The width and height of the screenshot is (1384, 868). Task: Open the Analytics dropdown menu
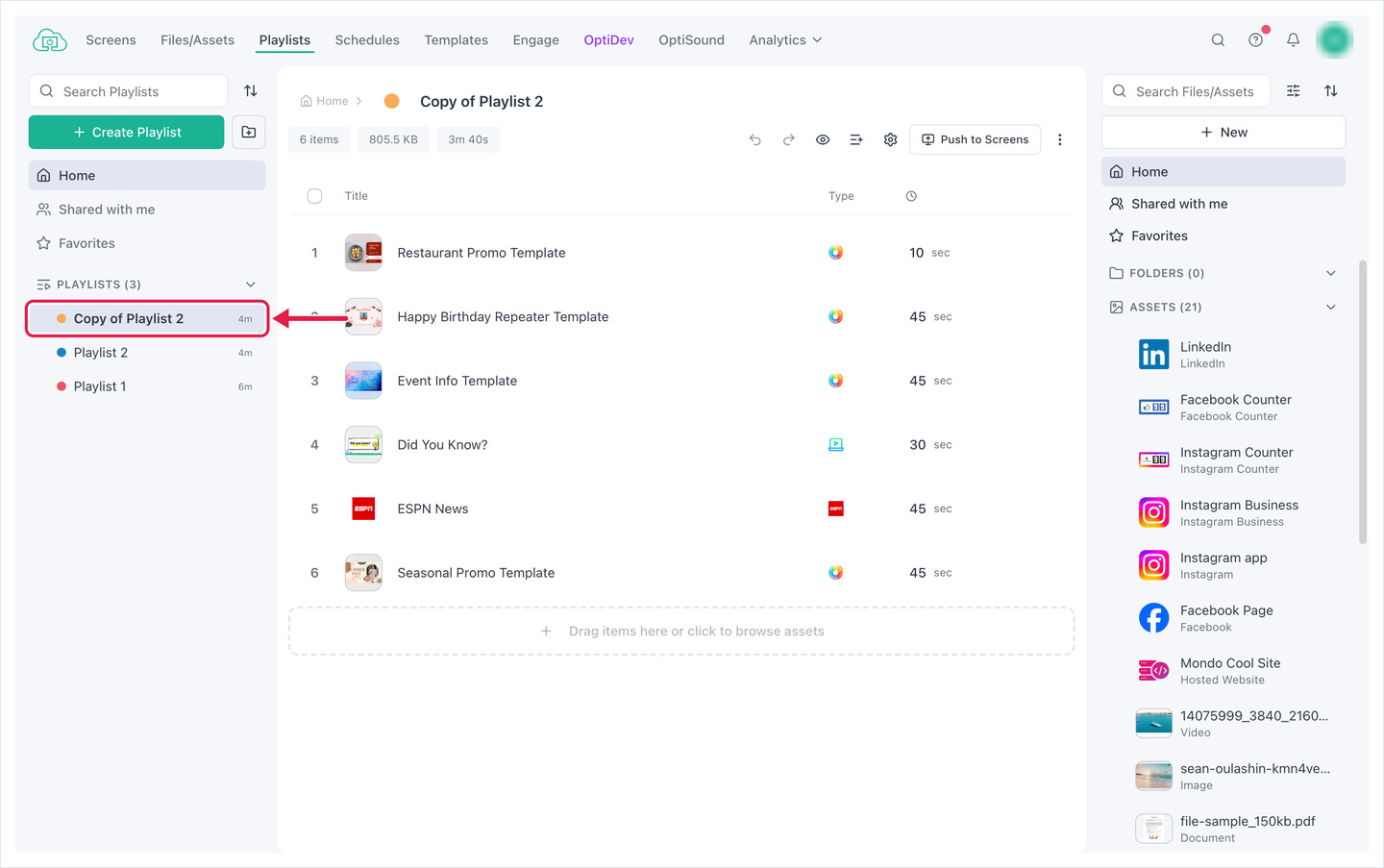pos(785,39)
